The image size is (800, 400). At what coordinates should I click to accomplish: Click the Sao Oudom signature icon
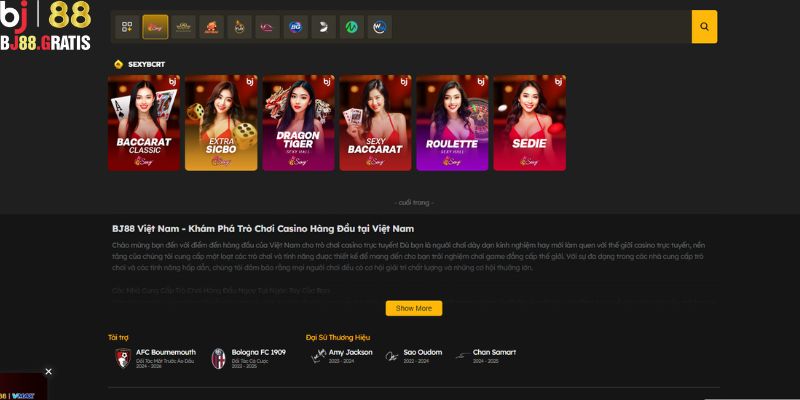click(x=392, y=357)
